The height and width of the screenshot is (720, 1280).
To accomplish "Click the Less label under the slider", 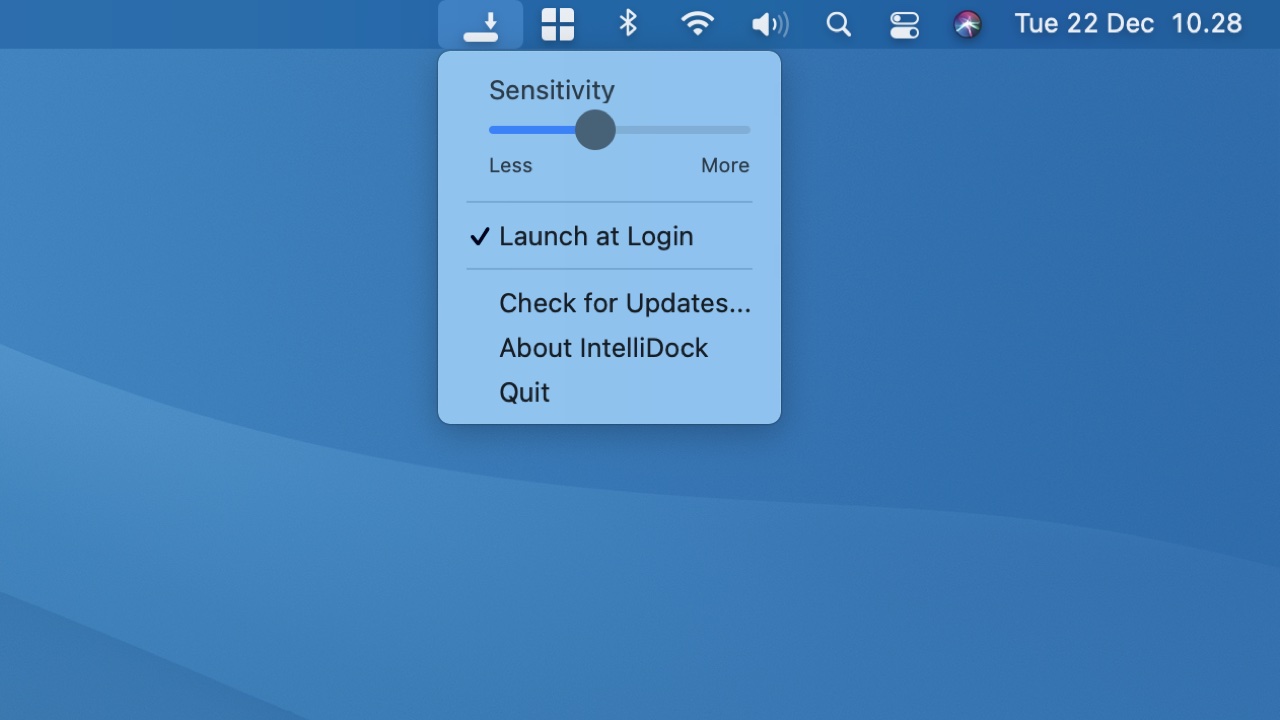I will (x=510, y=165).
